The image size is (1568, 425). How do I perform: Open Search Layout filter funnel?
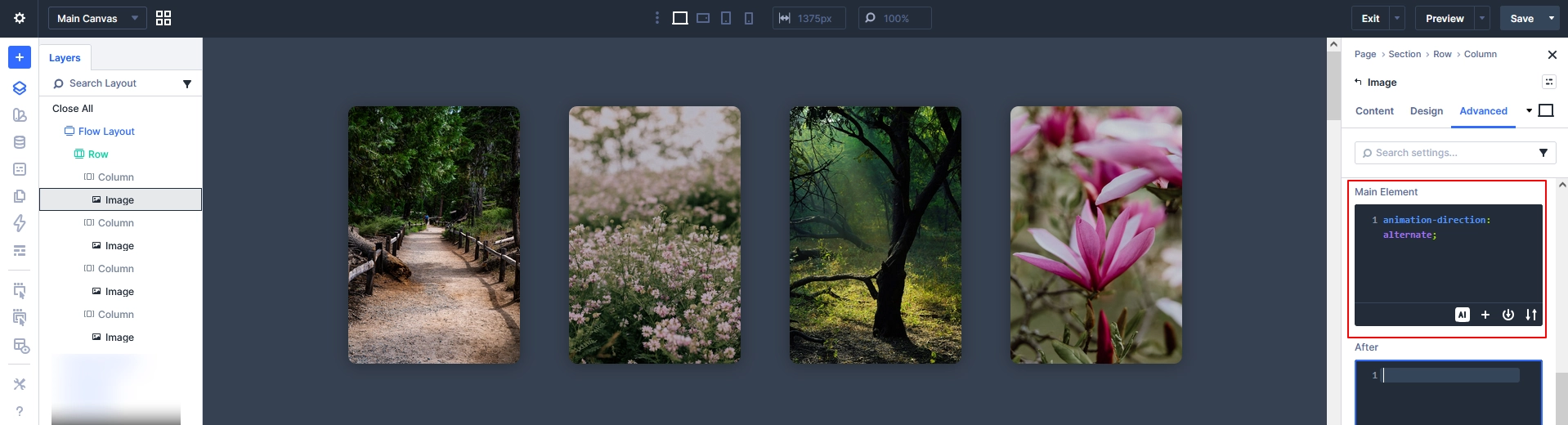(187, 83)
